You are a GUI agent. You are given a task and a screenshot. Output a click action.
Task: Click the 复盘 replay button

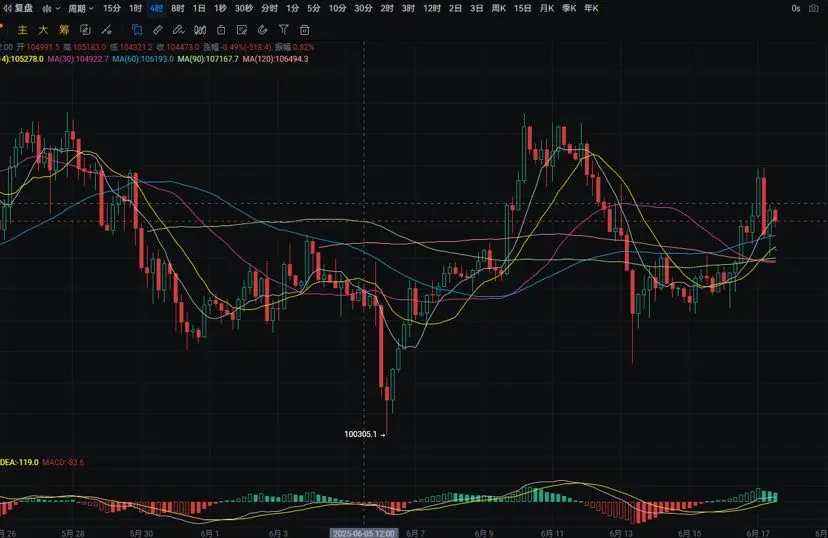tap(18, 8)
